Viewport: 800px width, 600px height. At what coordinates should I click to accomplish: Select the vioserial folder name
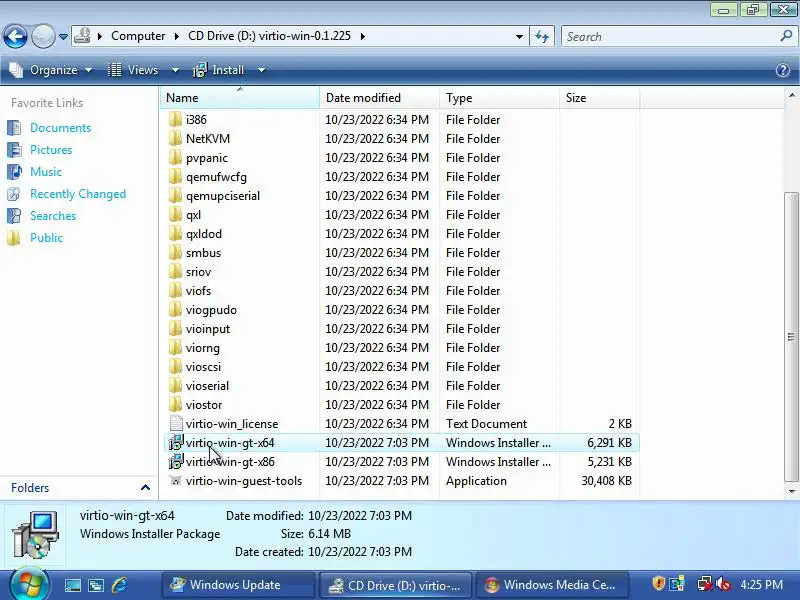207,386
